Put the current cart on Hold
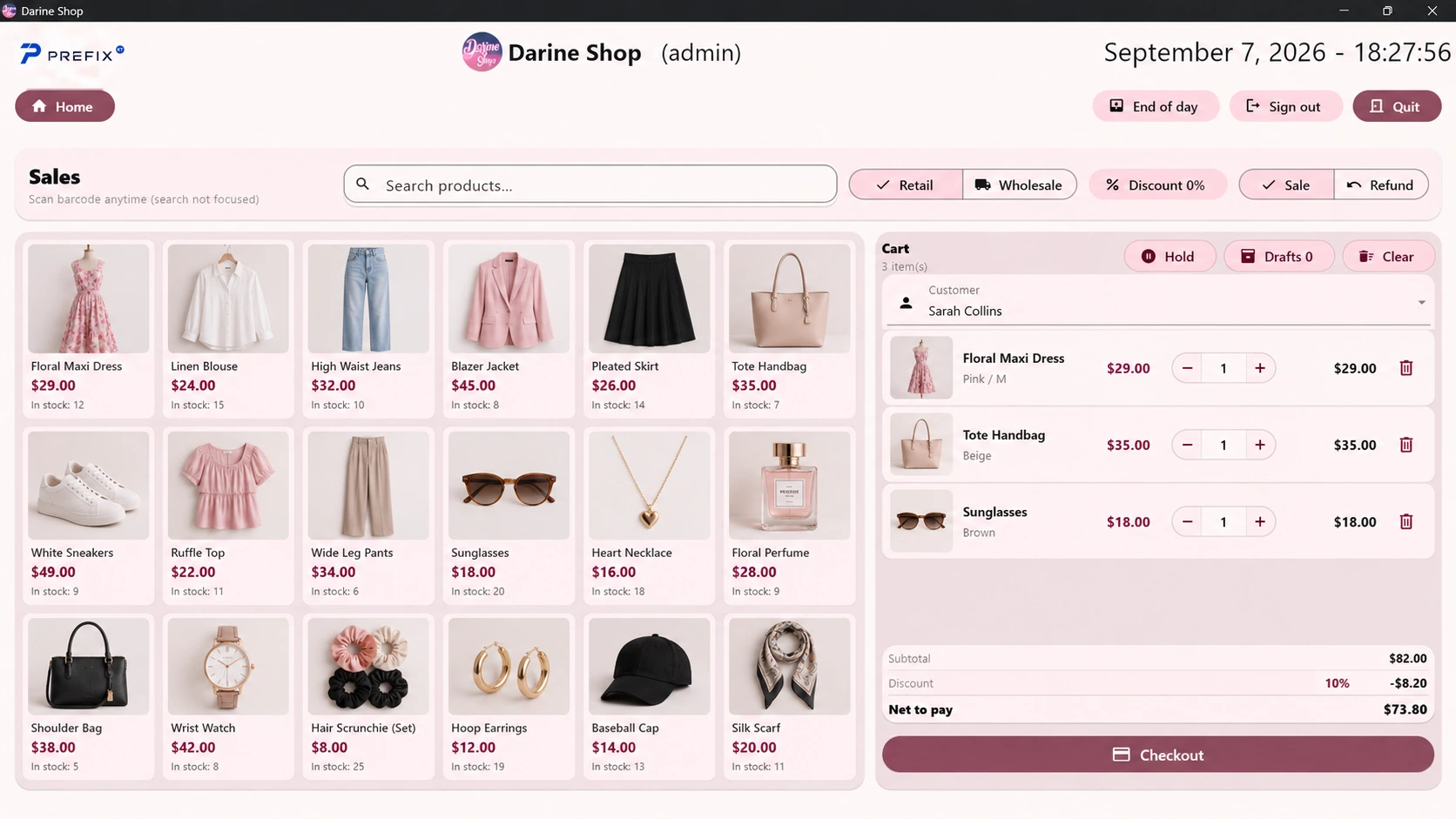 point(1169,256)
